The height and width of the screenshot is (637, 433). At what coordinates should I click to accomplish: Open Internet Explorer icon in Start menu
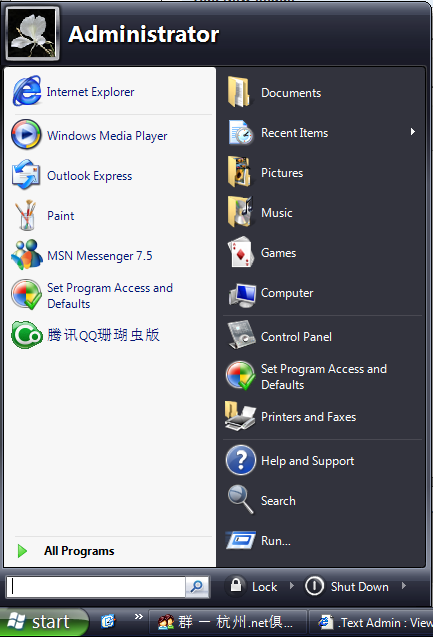click(x=27, y=91)
